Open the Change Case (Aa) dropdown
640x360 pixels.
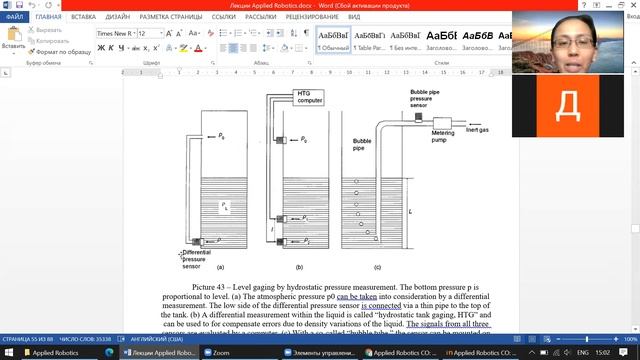pyautogui.click(x=194, y=33)
